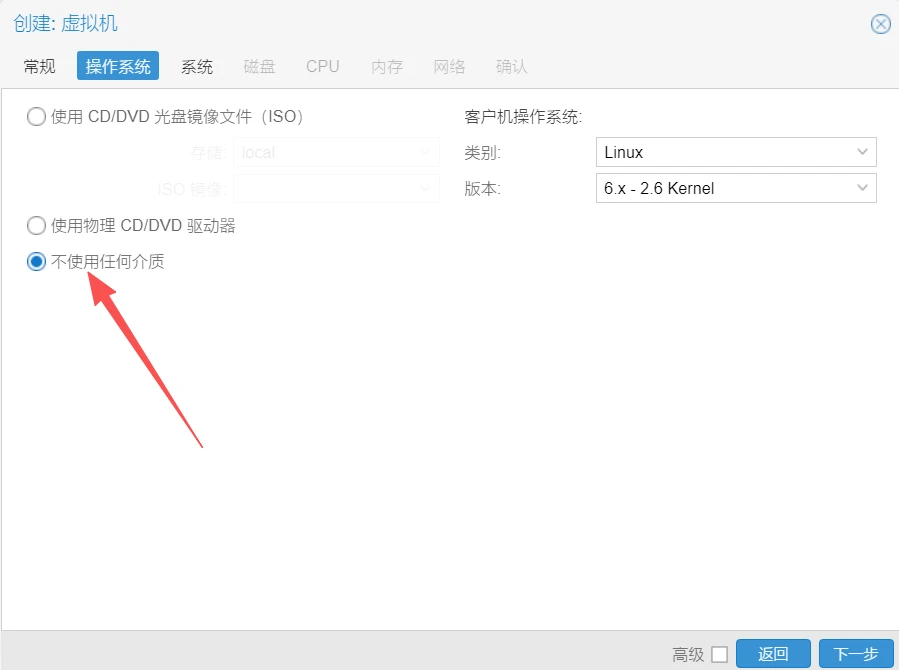The width and height of the screenshot is (899, 670).
Task: Switch to the 常规 tab
Action: pos(40,67)
